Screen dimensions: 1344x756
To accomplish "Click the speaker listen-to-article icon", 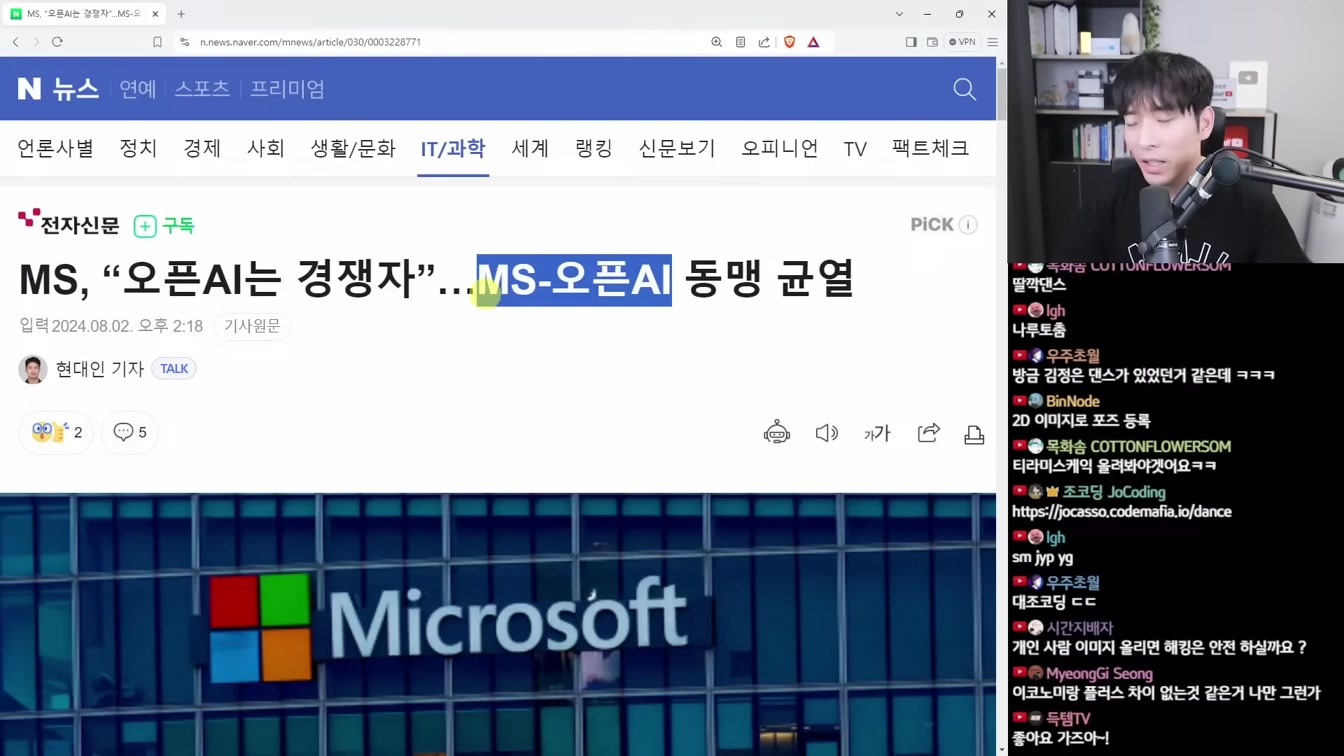I will click(826, 433).
